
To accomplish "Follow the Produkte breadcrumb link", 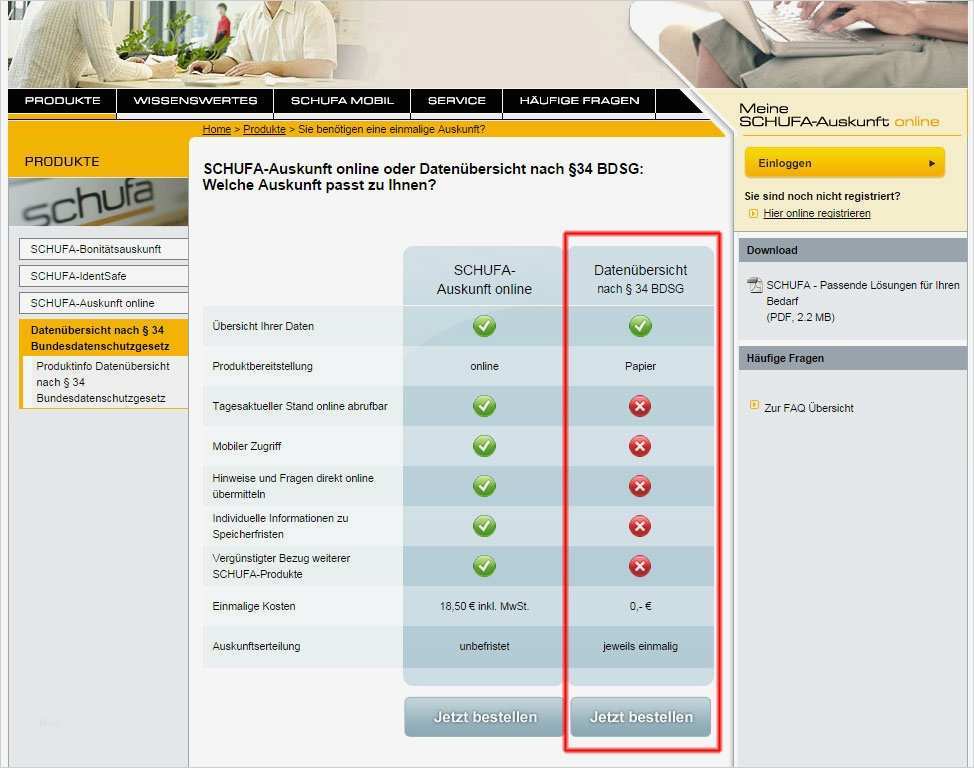I will (264, 129).
